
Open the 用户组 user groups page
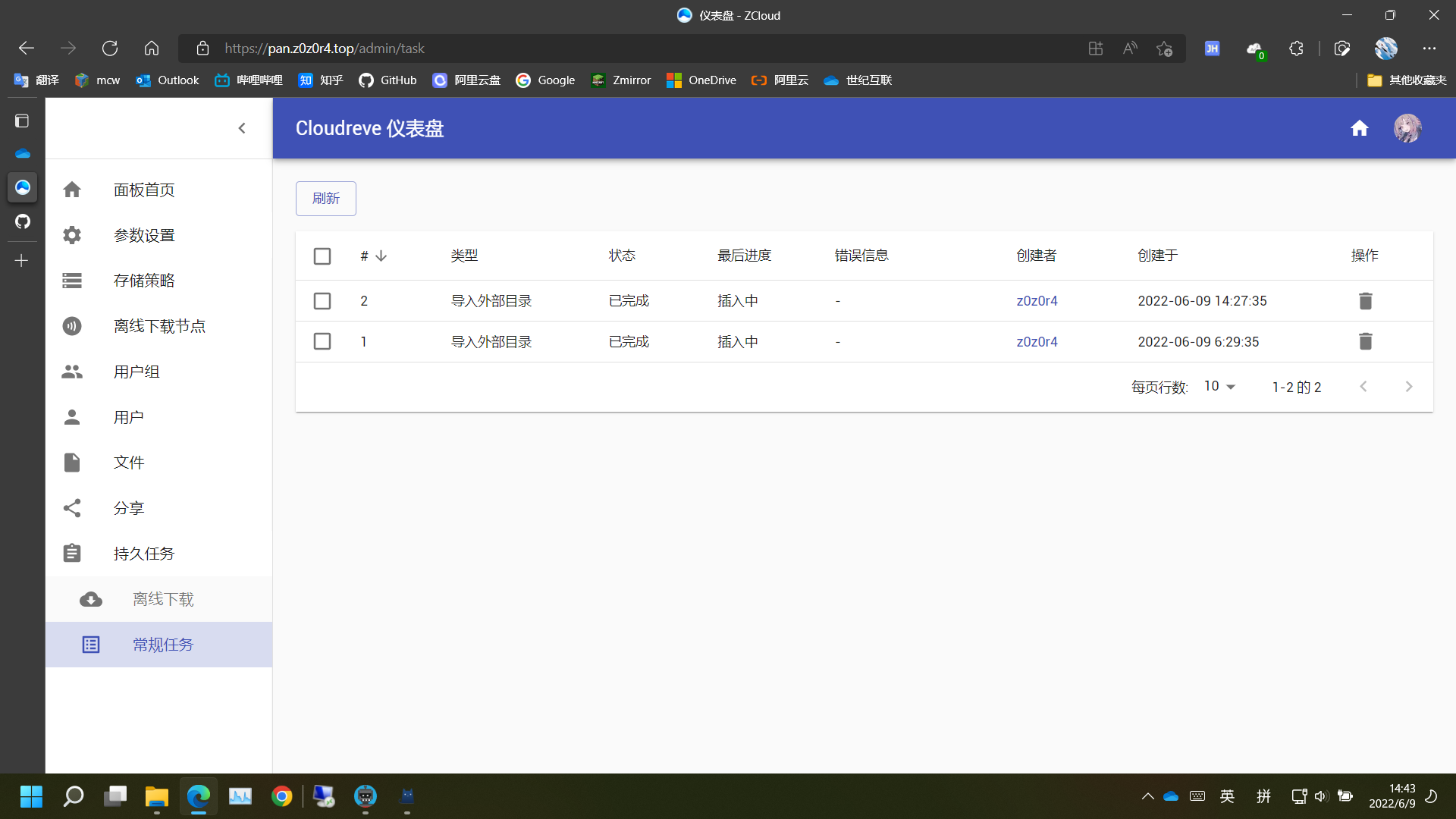click(136, 371)
